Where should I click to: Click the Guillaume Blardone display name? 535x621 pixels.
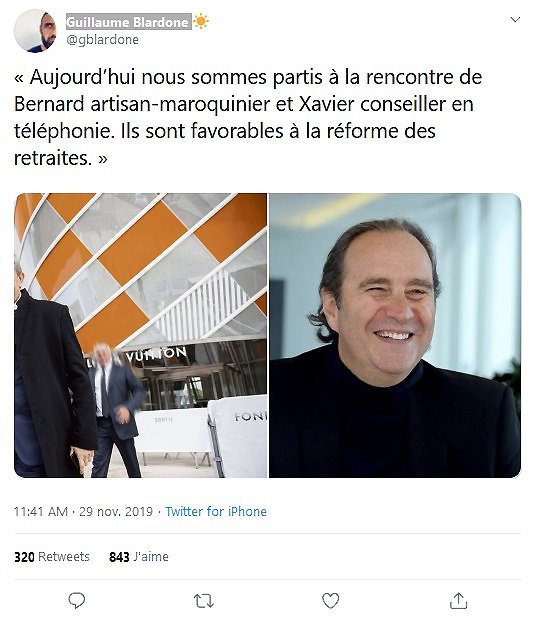(128, 22)
